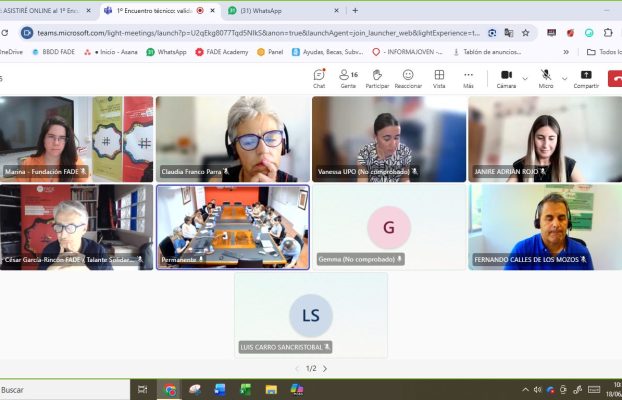Screen dimensions: 622x400
Task: Select Fernando Calles de los Mozos tile
Action: pos(545,227)
